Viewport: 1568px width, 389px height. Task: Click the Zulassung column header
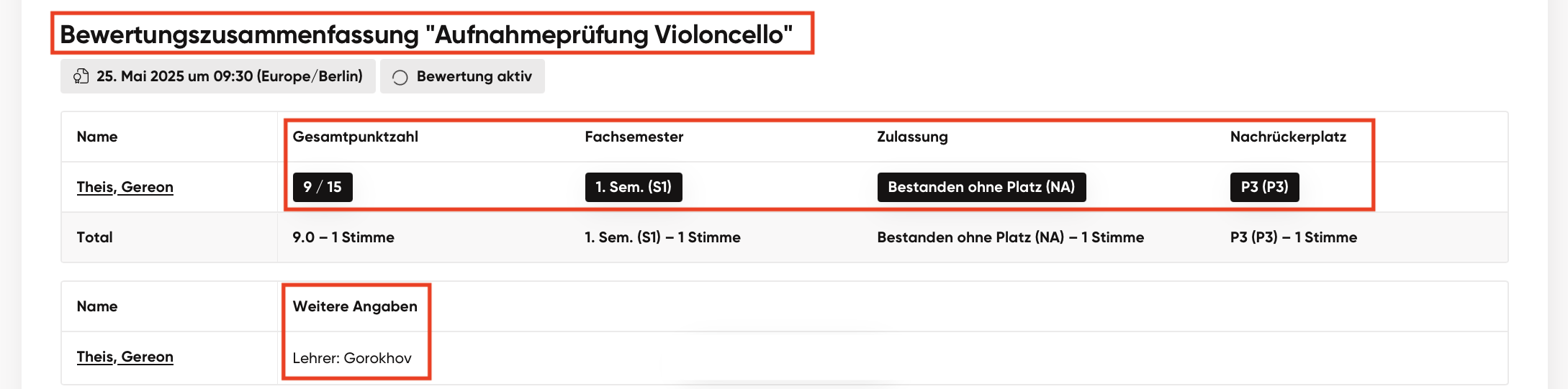912,137
